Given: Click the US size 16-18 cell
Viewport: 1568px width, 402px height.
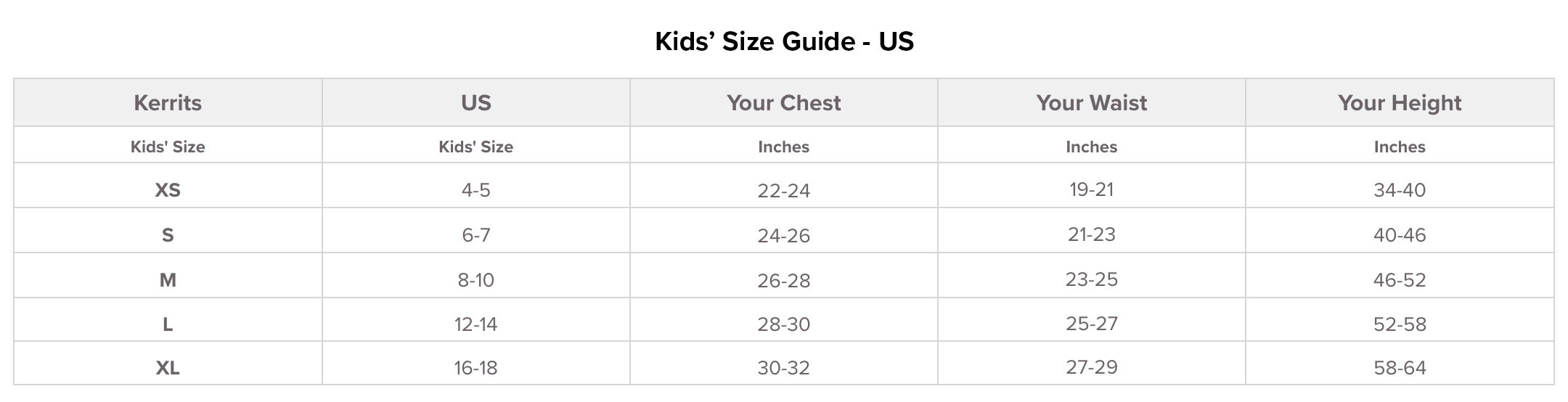Looking at the screenshot, I should coord(475,368).
